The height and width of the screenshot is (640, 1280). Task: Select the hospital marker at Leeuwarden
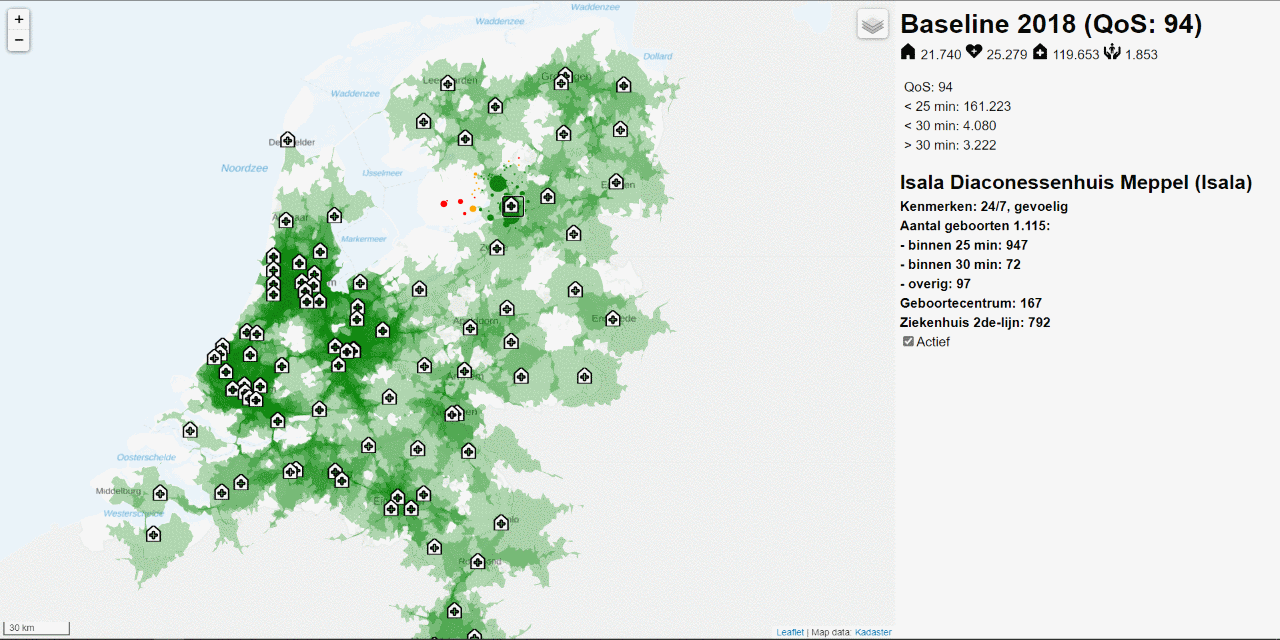pyautogui.click(x=448, y=83)
